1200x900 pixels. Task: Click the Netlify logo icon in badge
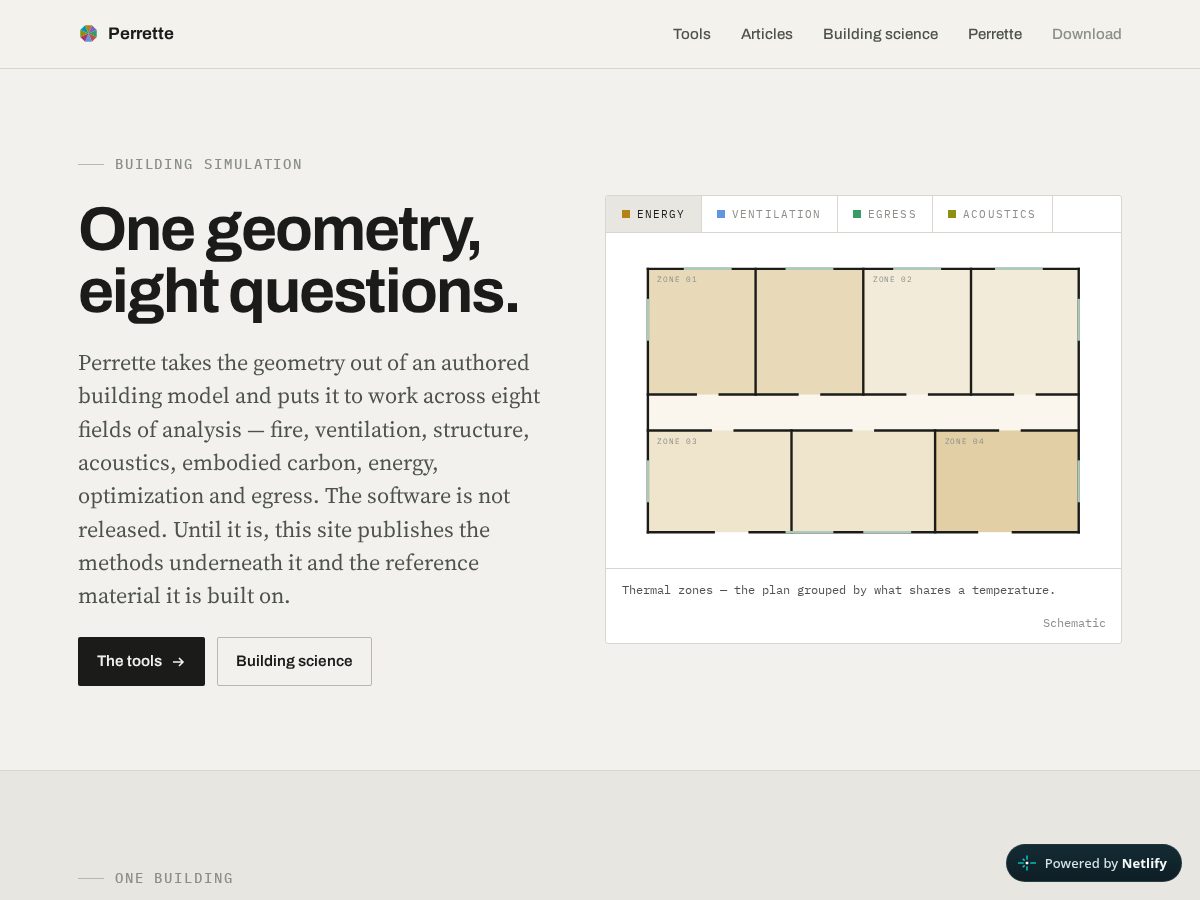point(1027,863)
